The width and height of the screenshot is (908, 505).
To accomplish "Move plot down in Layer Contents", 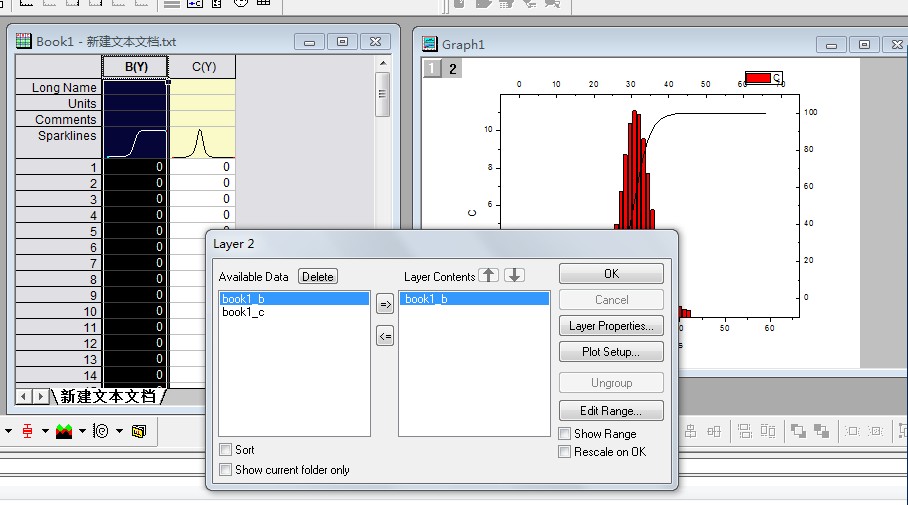I will tap(514, 275).
